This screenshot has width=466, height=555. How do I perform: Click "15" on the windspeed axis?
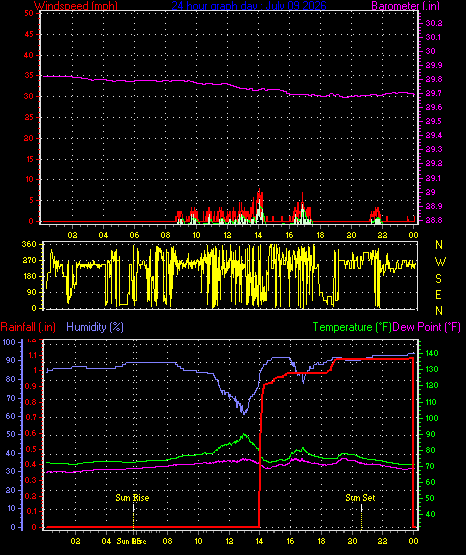pyautogui.click(x=29, y=159)
